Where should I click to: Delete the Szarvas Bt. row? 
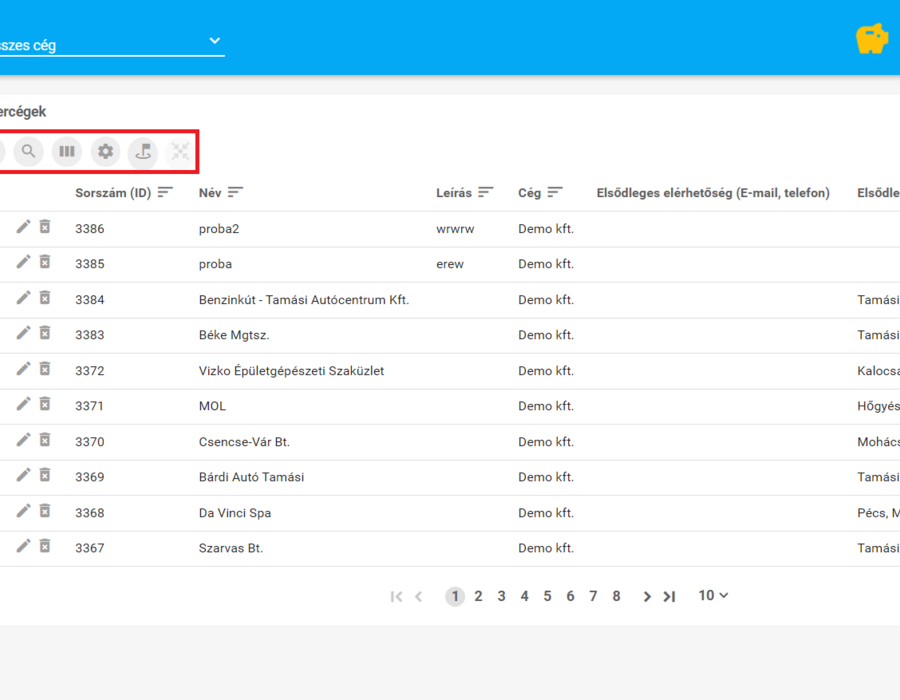point(45,546)
